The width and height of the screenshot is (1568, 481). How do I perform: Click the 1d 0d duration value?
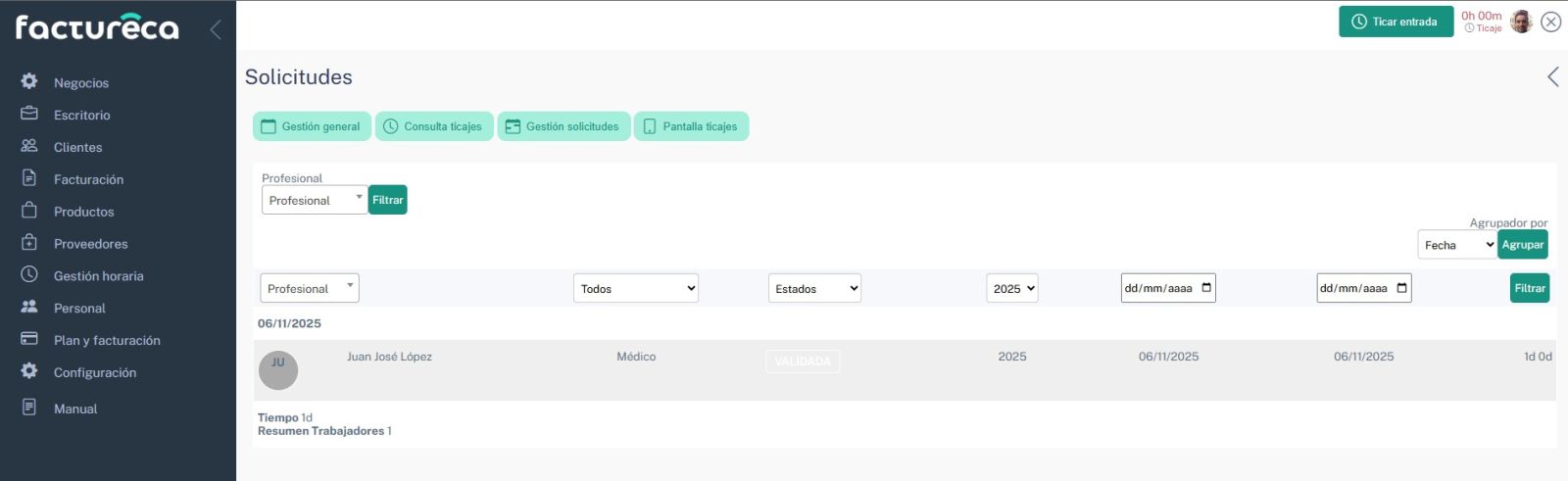[x=1538, y=357]
